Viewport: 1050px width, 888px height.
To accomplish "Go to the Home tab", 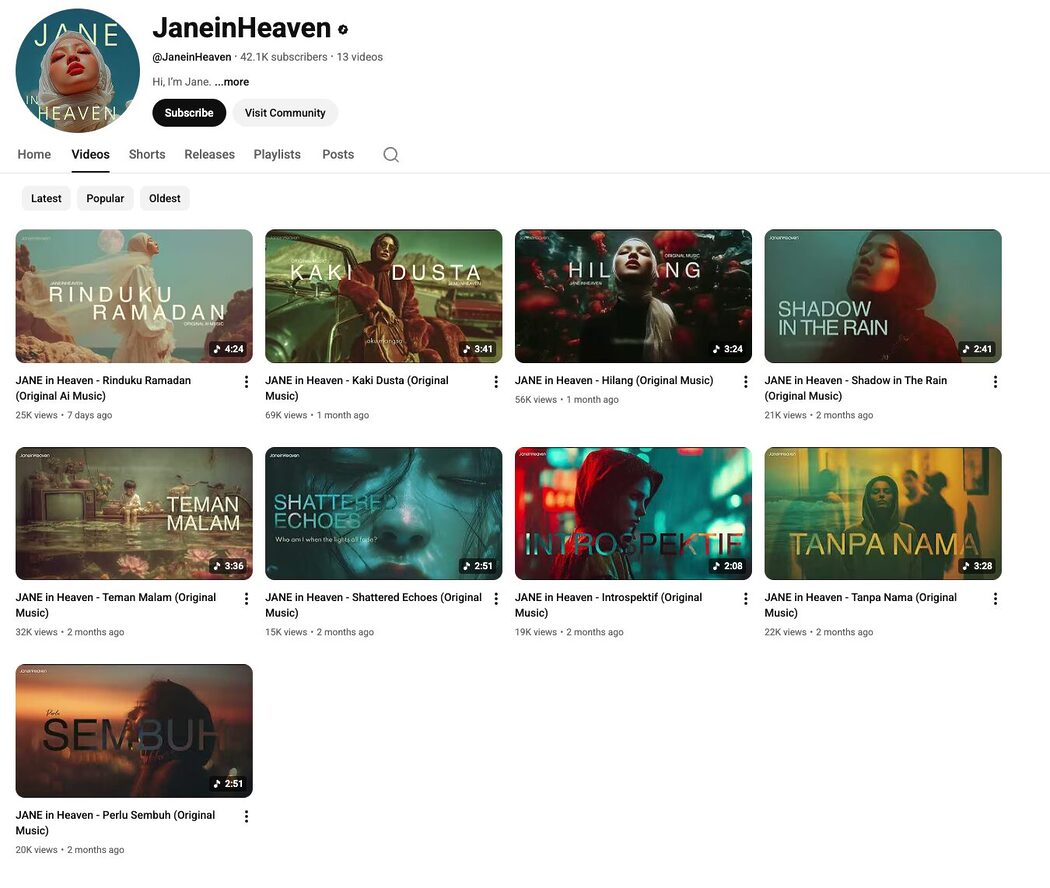I will coord(34,155).
